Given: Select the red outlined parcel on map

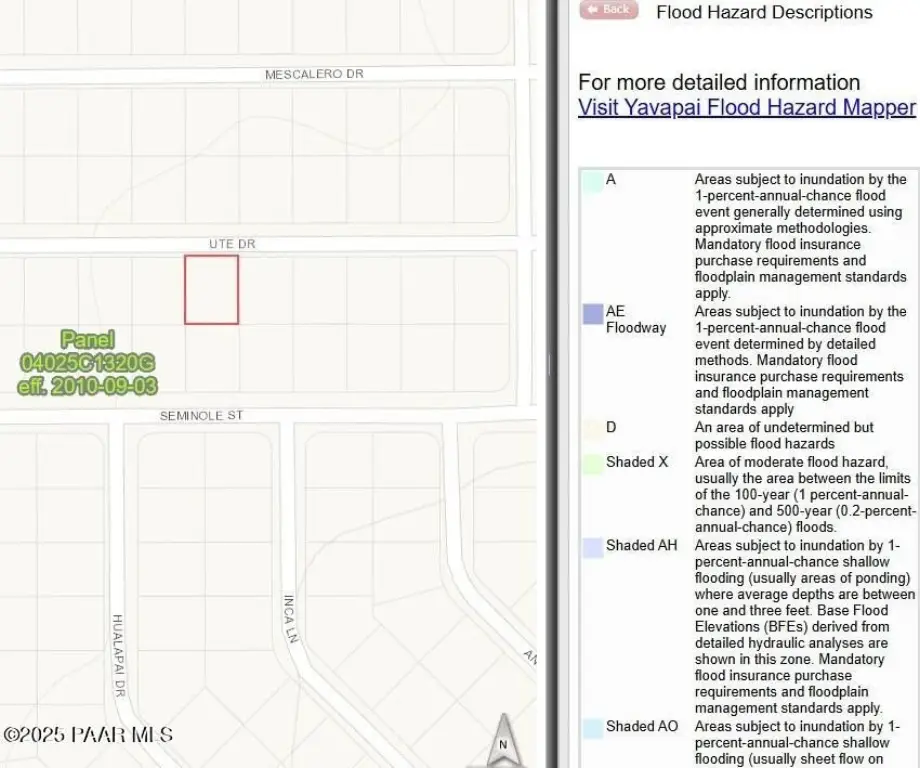Looking at the screenshot, I should coord(211,290).
